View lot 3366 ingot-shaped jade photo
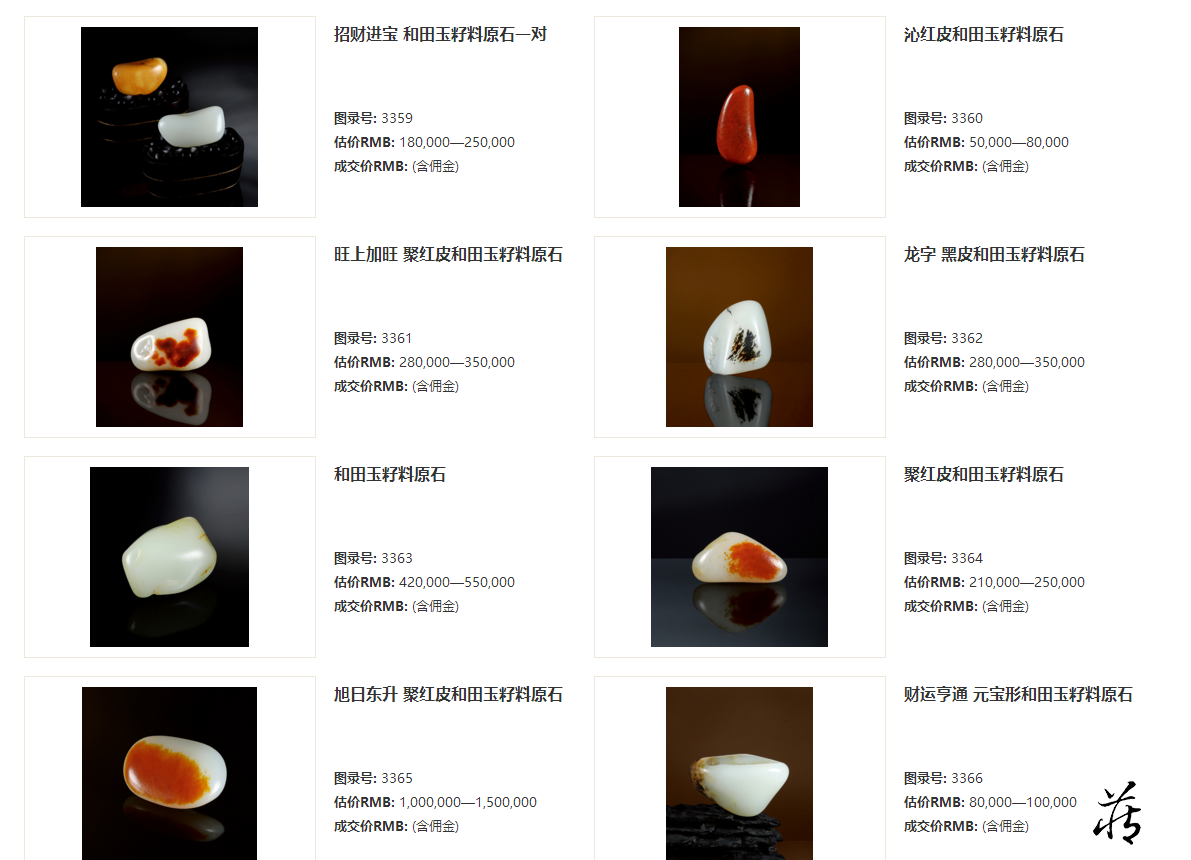The width and height of the screenshot is (1191, 860). tap(739, 773)
